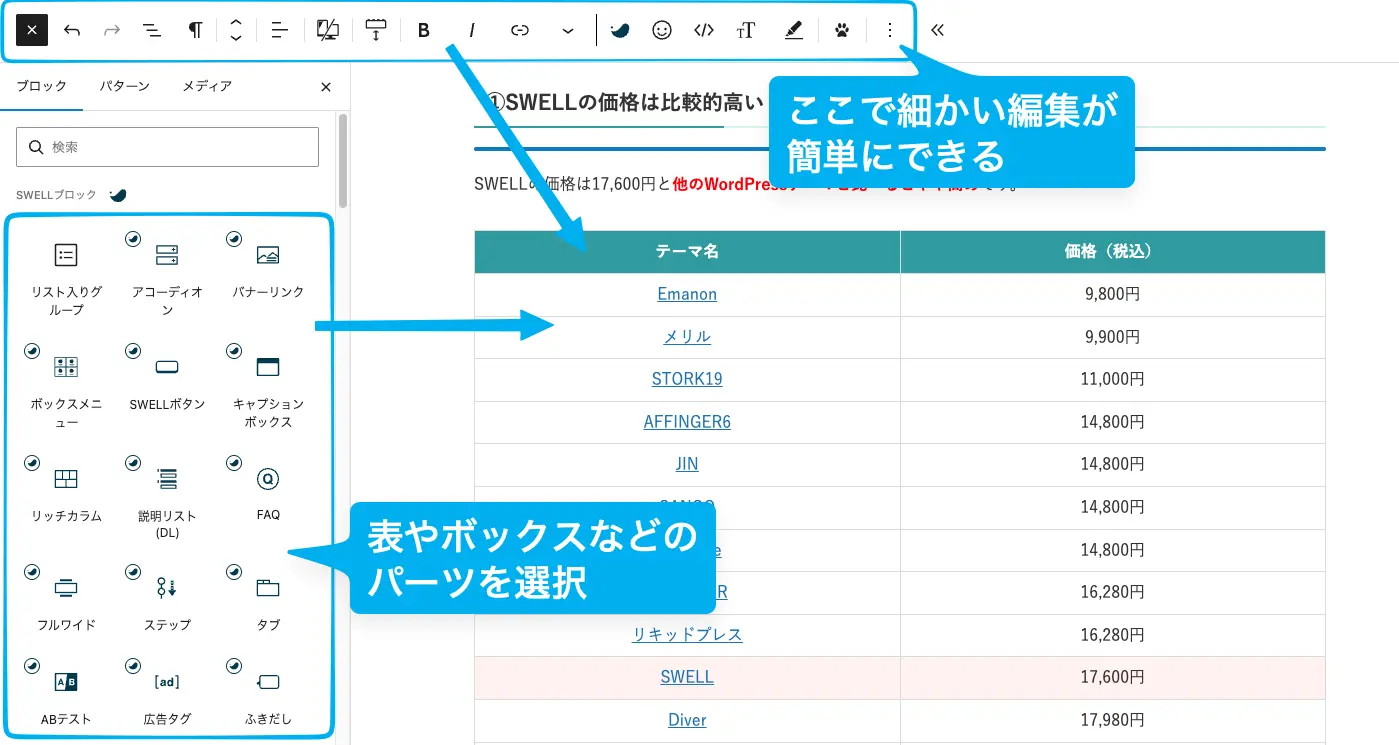
Task: Open the block options three-dot menu
Action: 890,30
